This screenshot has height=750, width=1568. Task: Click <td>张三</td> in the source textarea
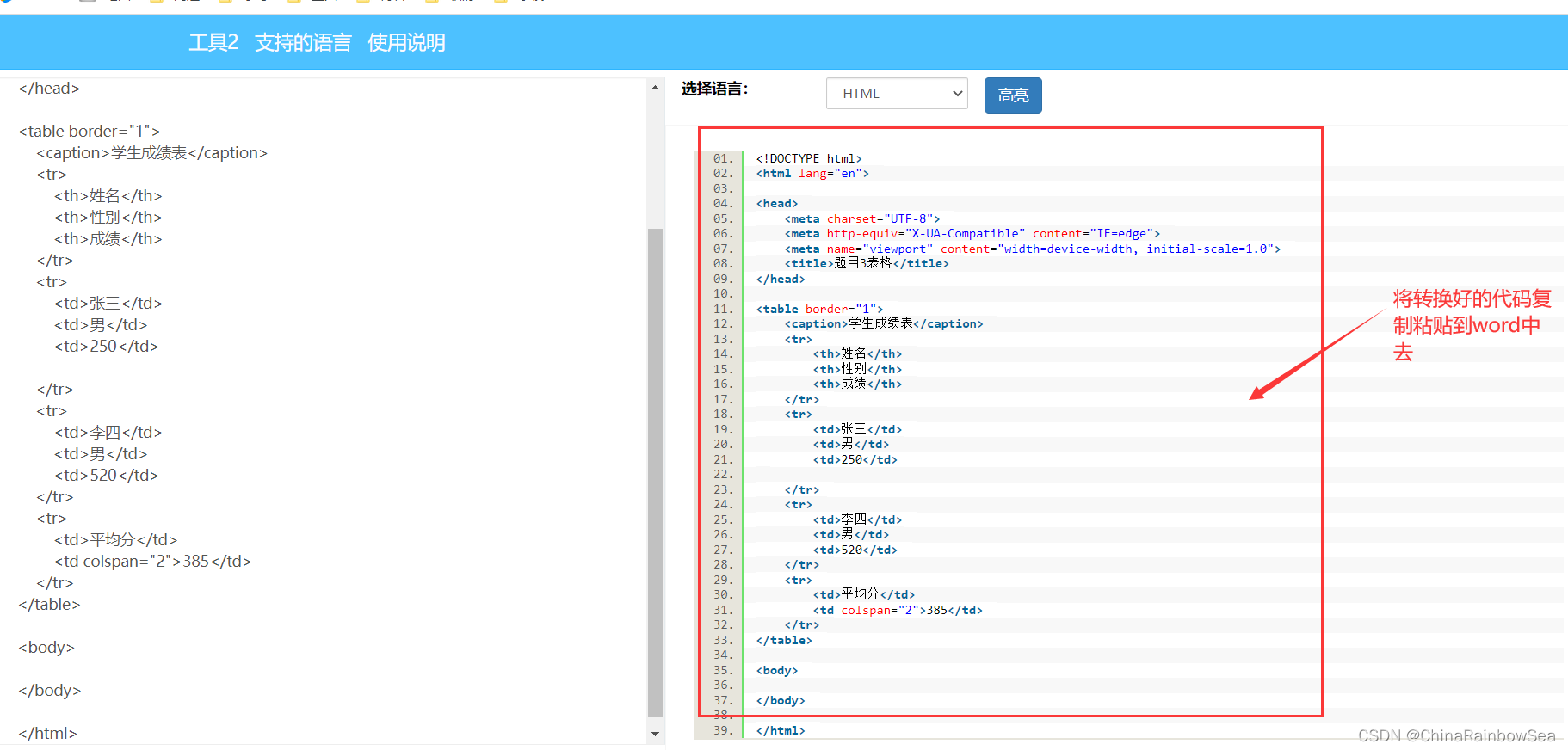click(x=108, y=303)
